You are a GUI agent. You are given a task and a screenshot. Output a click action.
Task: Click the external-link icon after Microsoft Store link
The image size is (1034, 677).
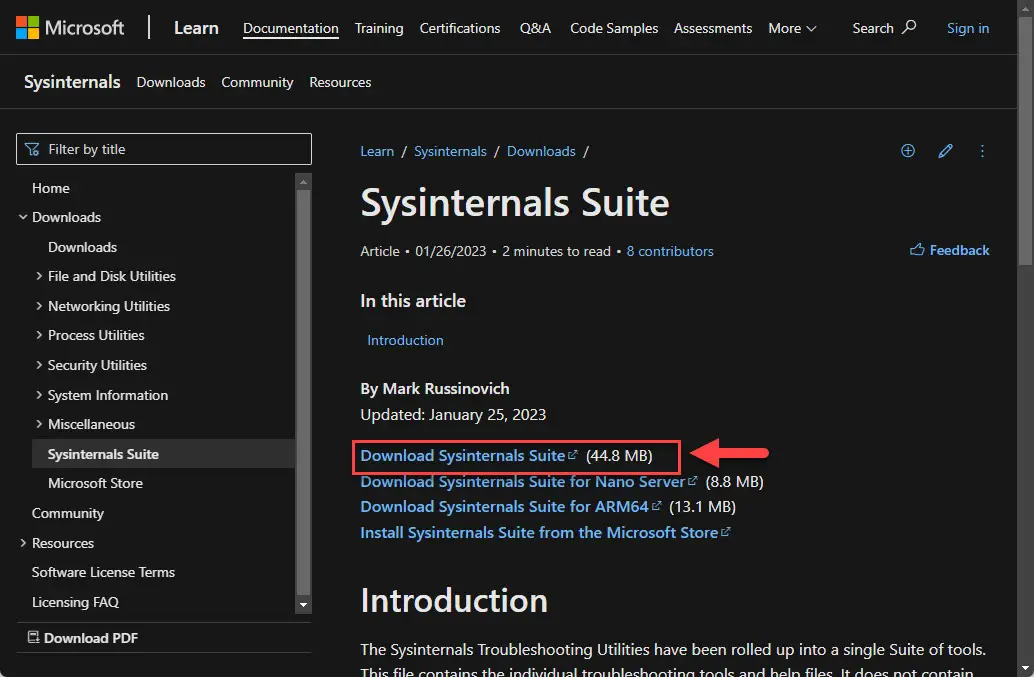tap(725, 532)
